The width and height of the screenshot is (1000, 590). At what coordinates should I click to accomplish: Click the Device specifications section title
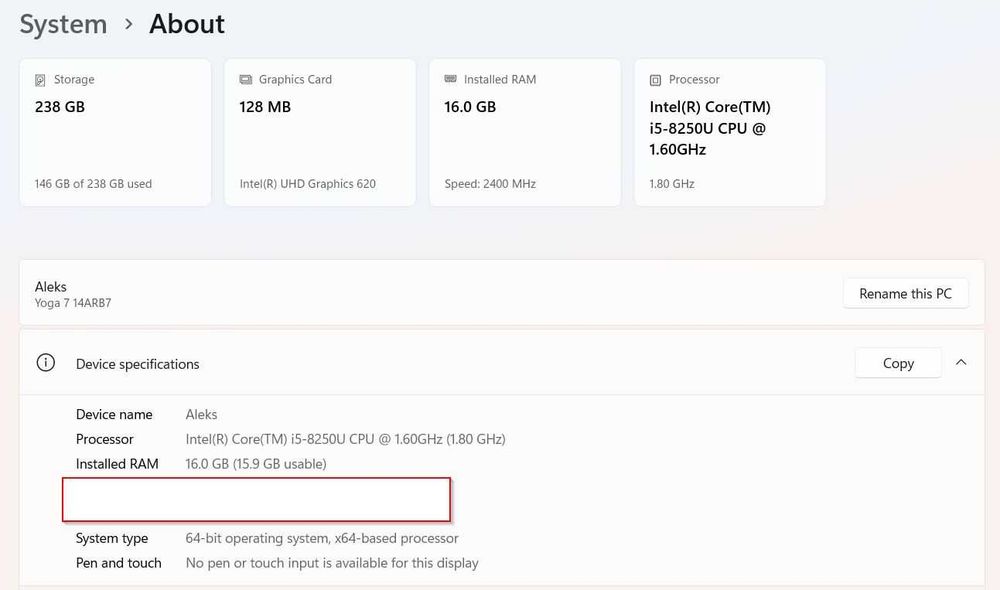(138, 364)
